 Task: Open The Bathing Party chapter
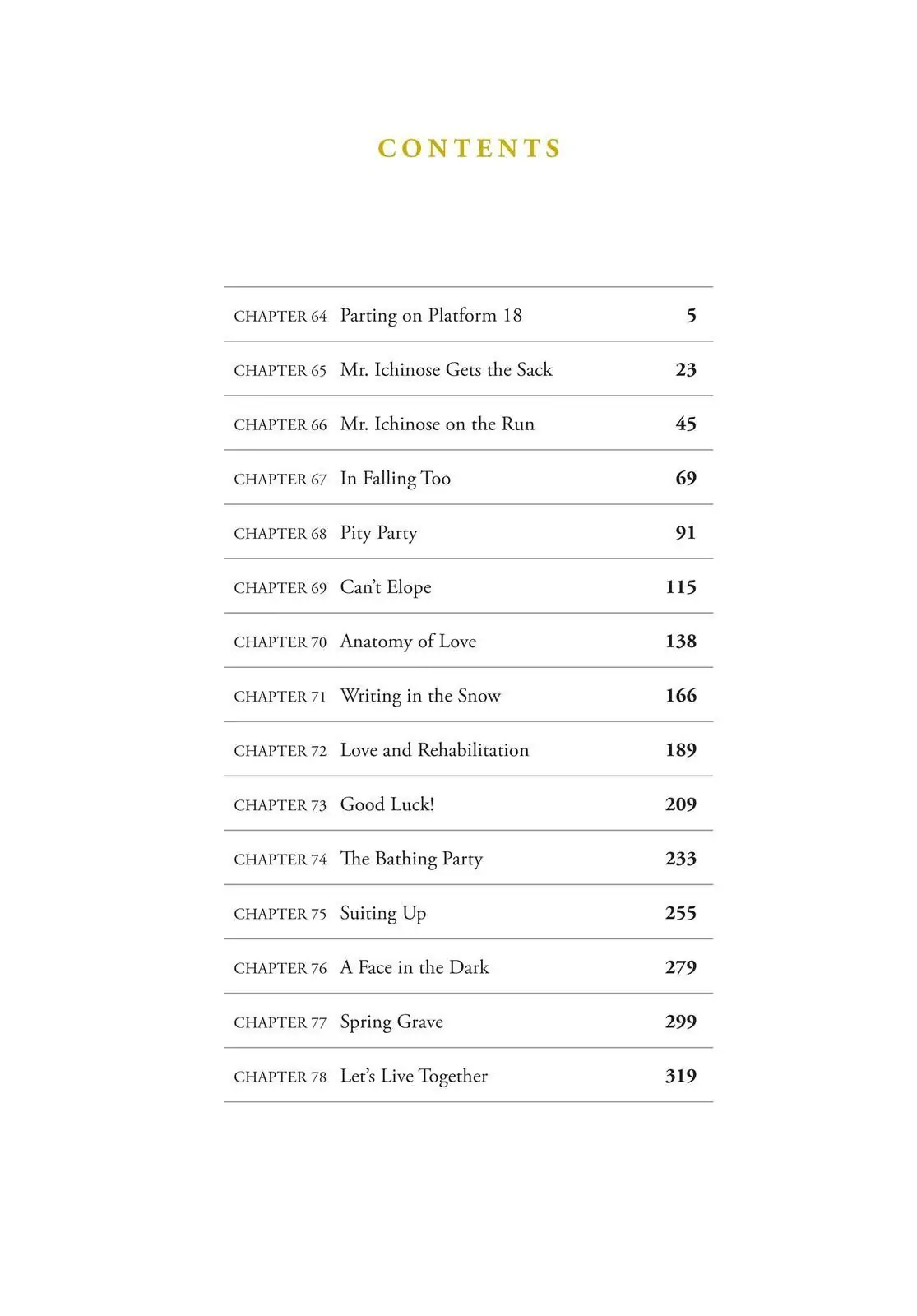(468, 858)
